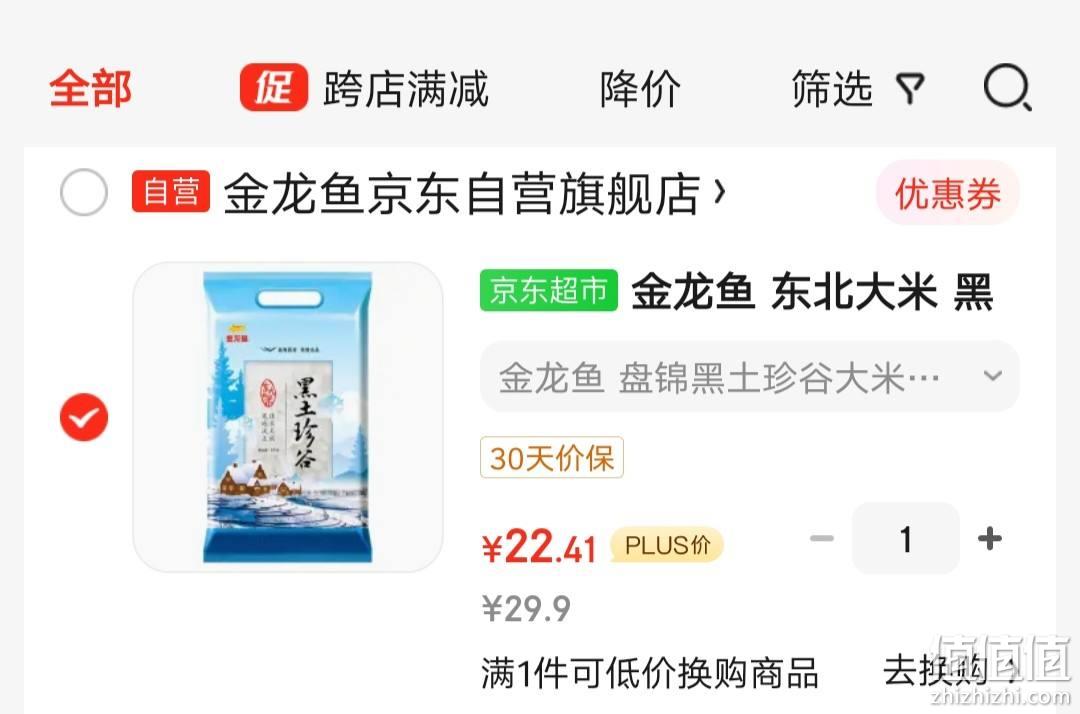Open the search magnifier icon
Screen dimensions: 1080x714
1008,87
